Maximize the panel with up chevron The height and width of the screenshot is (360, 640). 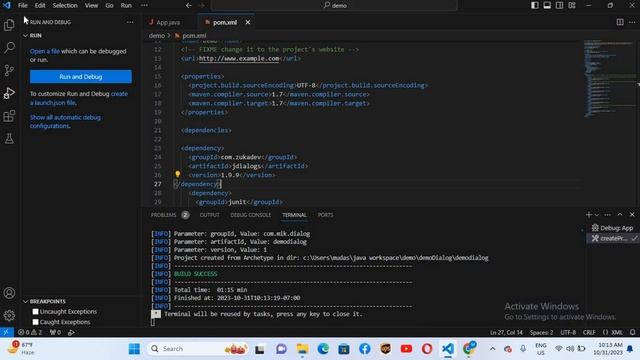620,215
